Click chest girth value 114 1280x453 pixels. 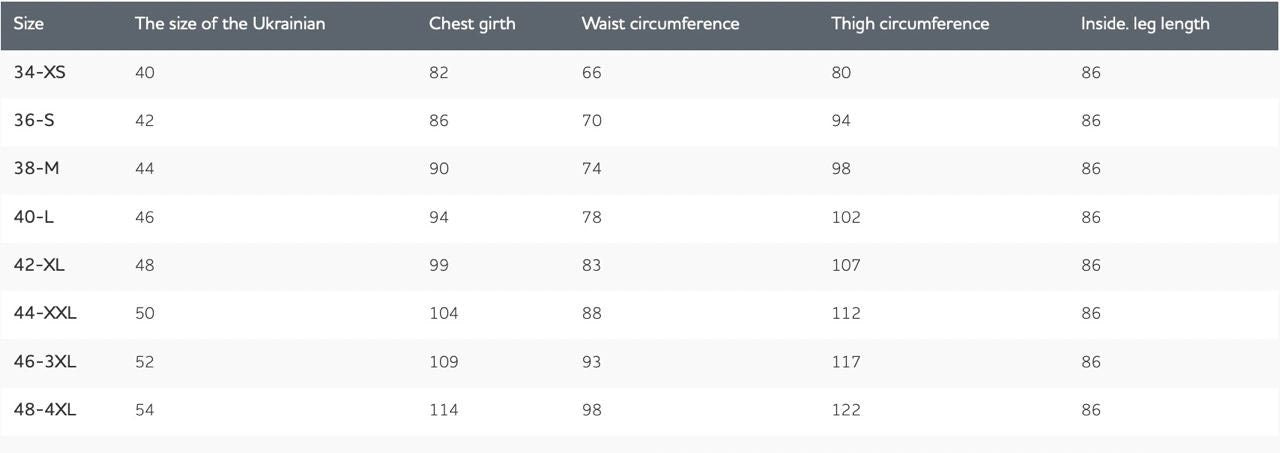444,409
